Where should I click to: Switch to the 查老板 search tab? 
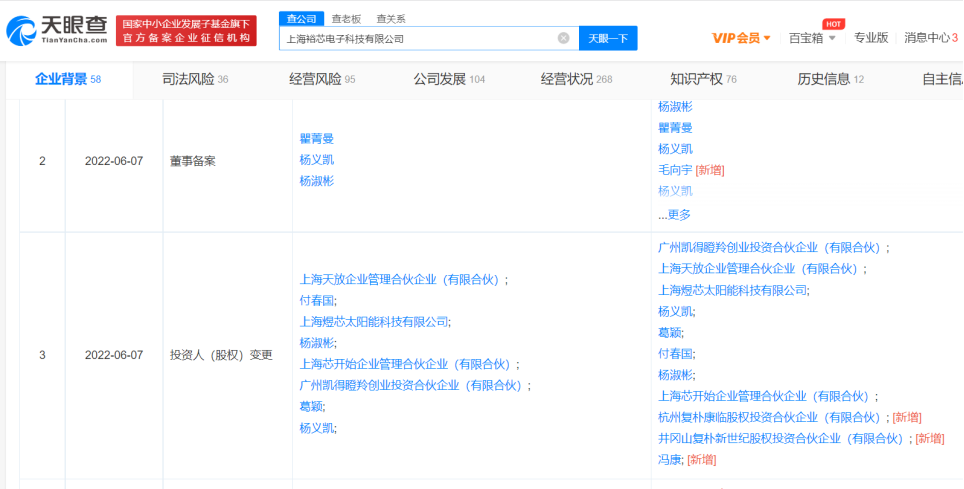pyautogui.click(x=346, y=19)
